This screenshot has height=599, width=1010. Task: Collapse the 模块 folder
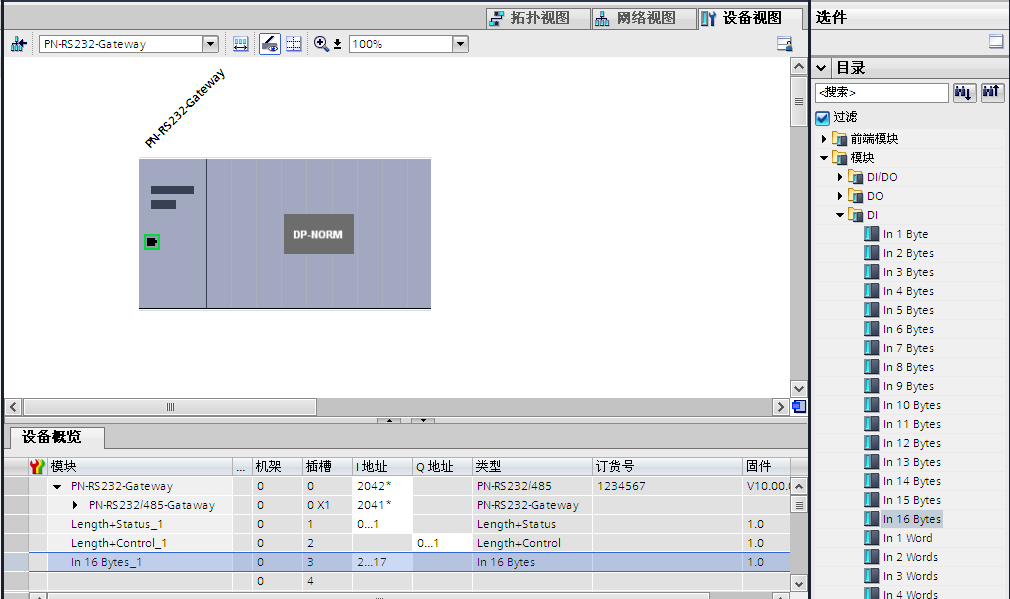pyautogui.click(x=824, y=158)
